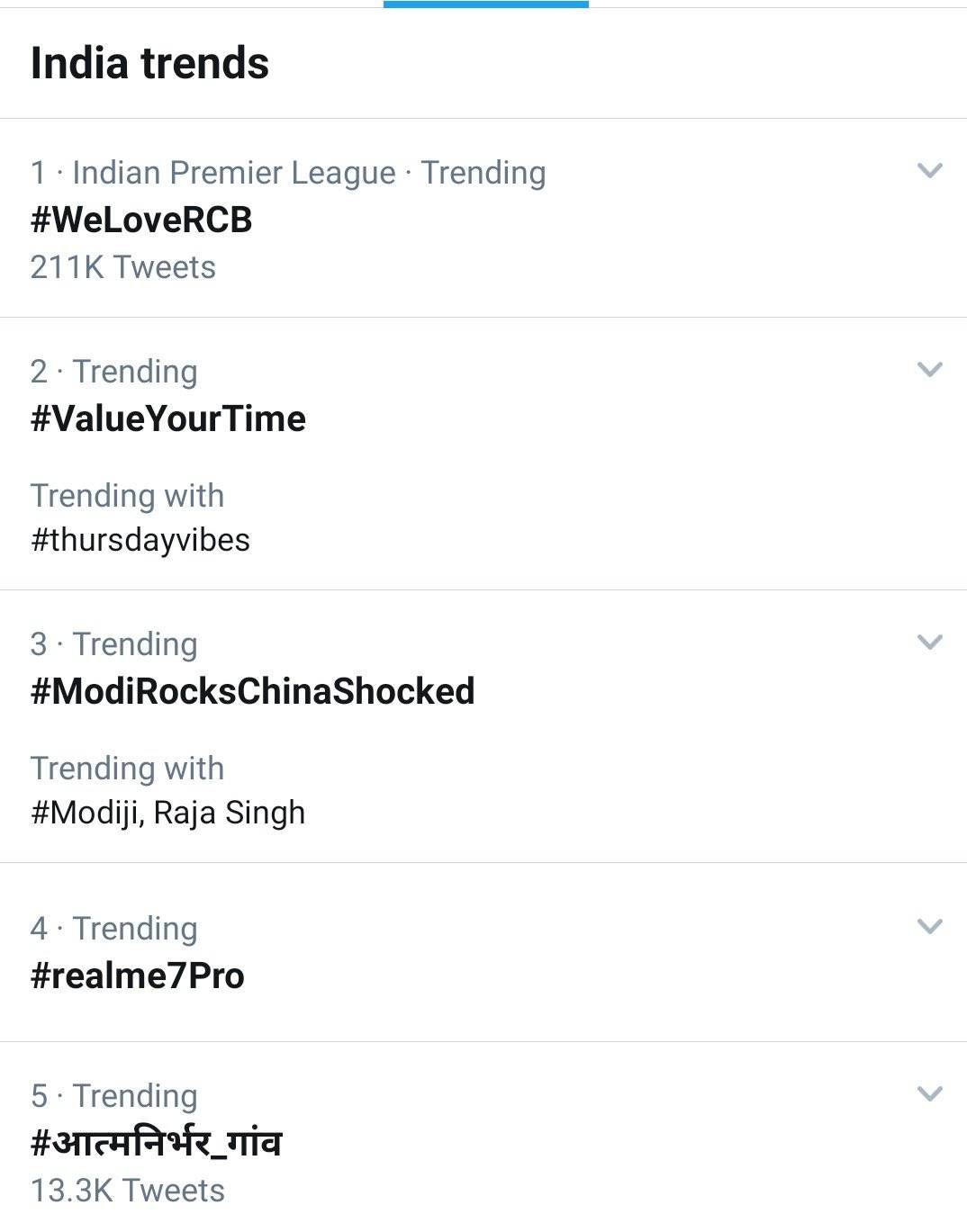The width and height of the screenshot is (967, 1232).
Task: Click the 13.3K Tweets count
Action: [x=127, y=1189]
